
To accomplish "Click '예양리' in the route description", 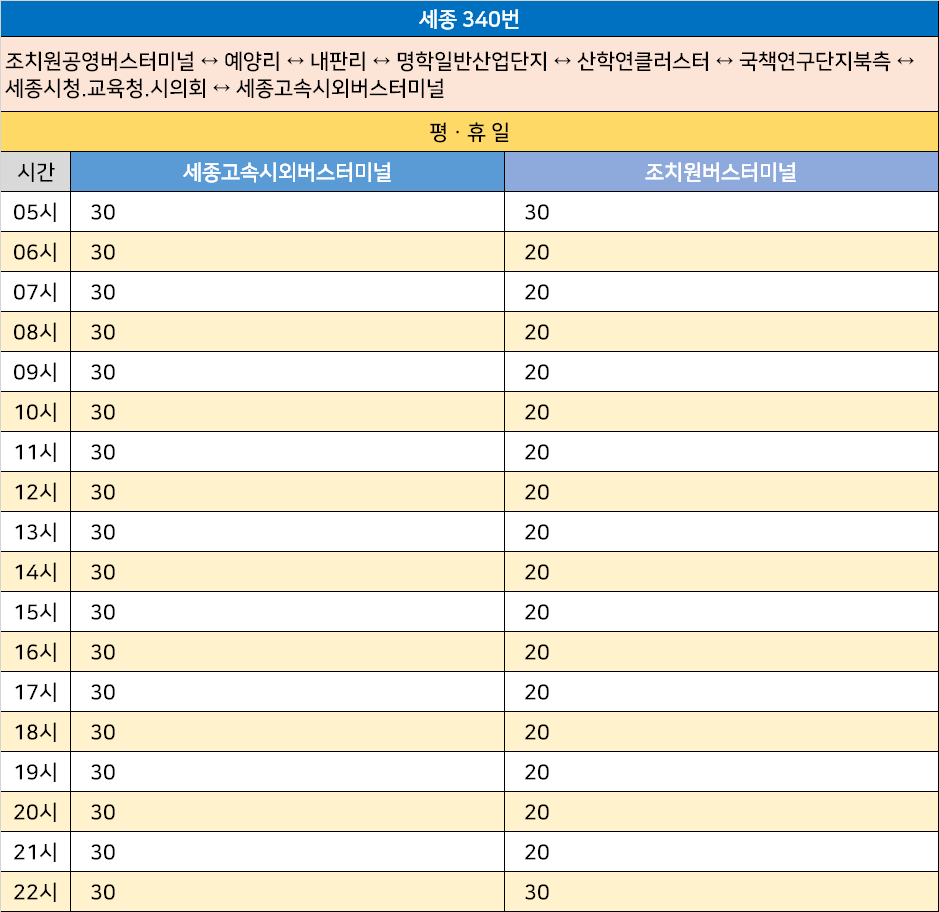I will click(252, 60).
